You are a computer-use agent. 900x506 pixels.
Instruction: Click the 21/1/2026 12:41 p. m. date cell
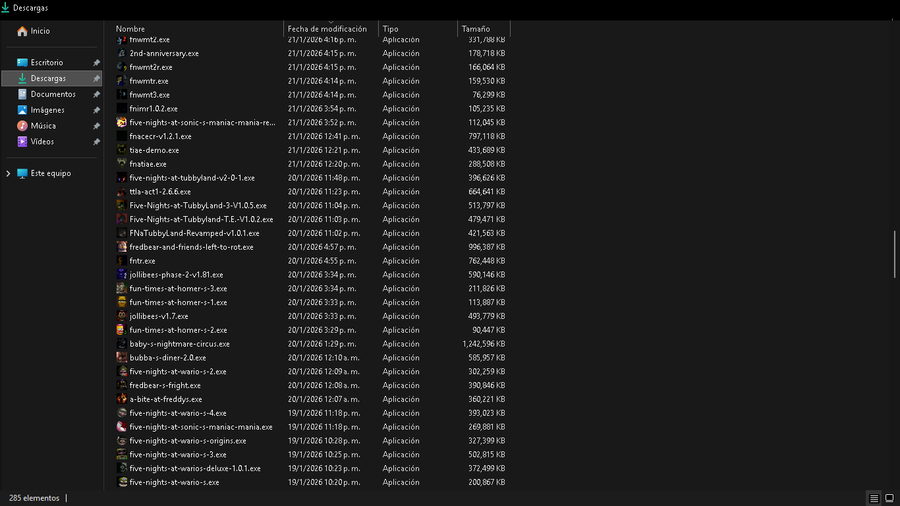pos(324,136)
